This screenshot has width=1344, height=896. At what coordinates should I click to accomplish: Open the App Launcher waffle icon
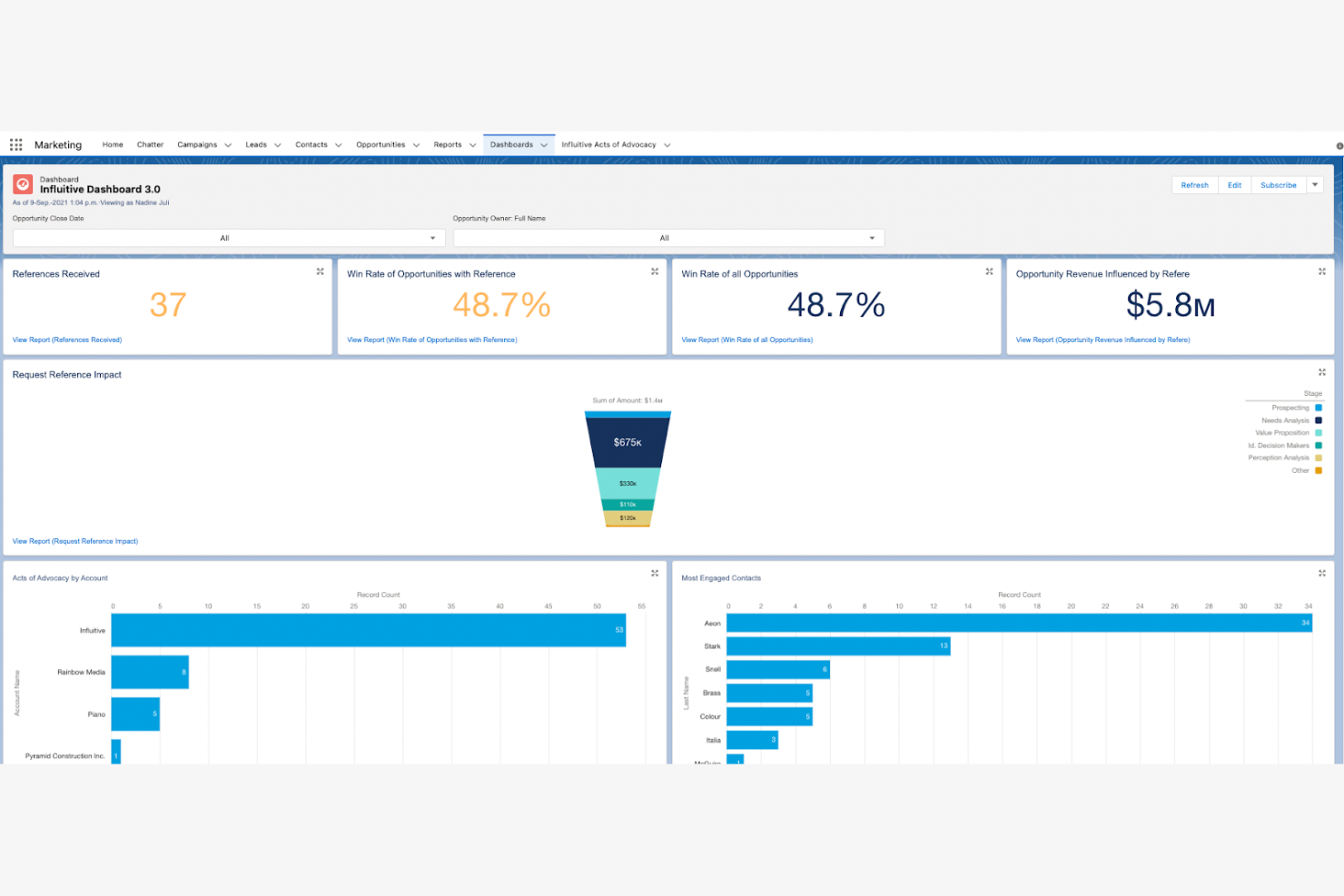[x=15, y=143]
